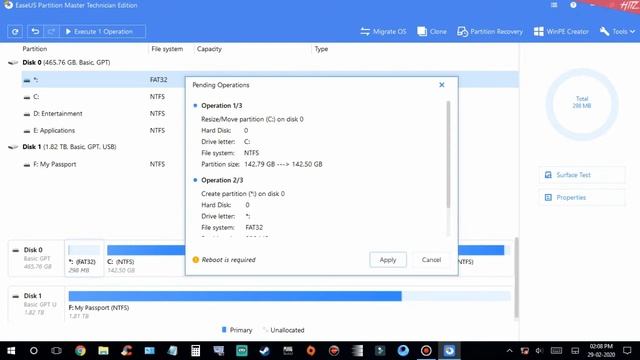Image resolution: width=640 pixels, height=360 pixels.
Task: Apply the pending operations
Action: (388, 260)
